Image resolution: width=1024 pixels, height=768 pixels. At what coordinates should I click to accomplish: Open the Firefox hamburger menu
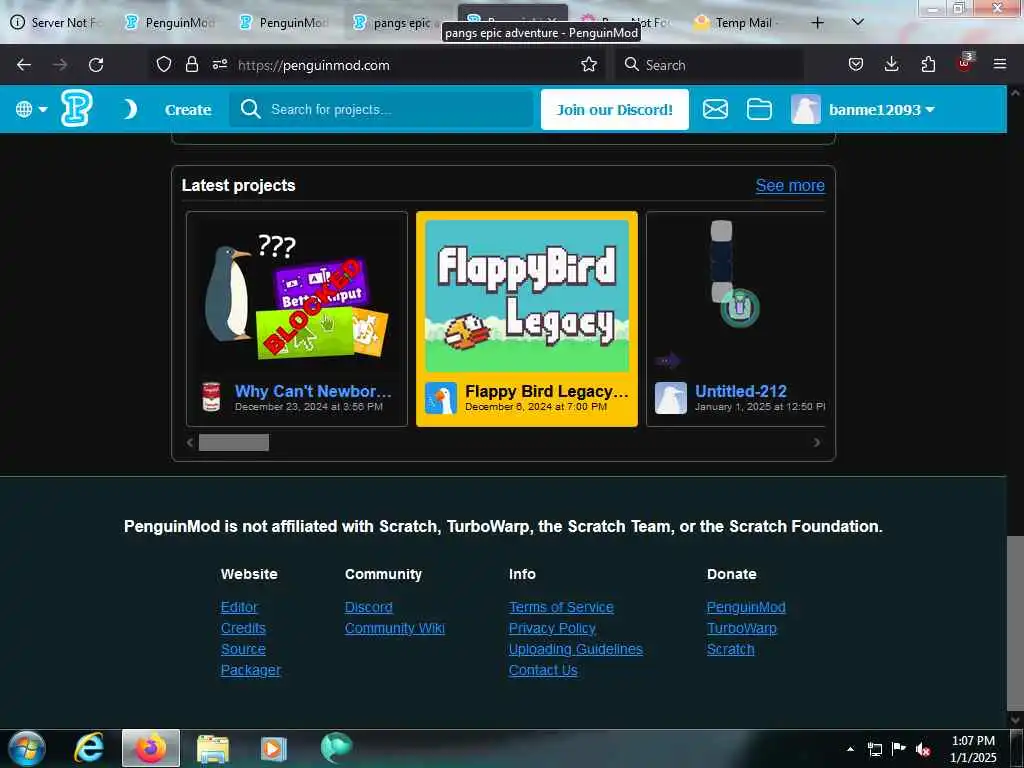[x=1000, y=65]
